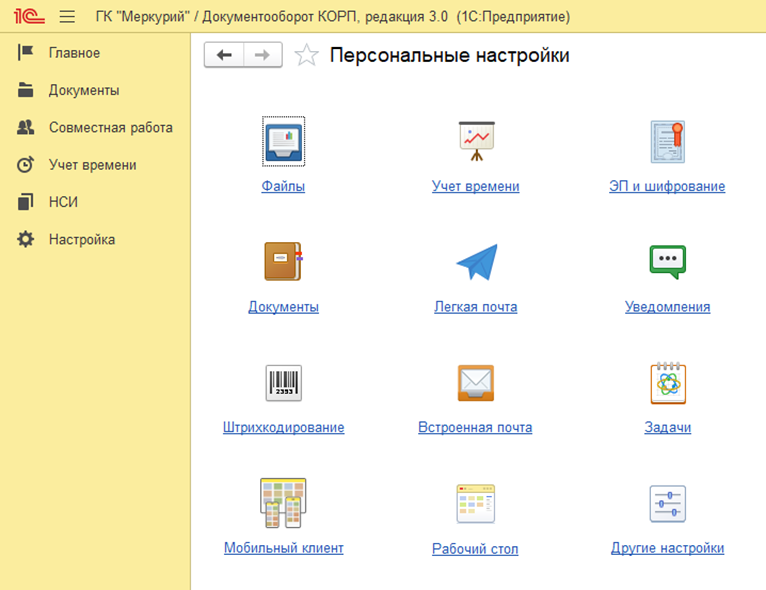The width and height of the screenshot is (766, 590).
Task: Open the Документы sidebar section
Action: (84, 90)
